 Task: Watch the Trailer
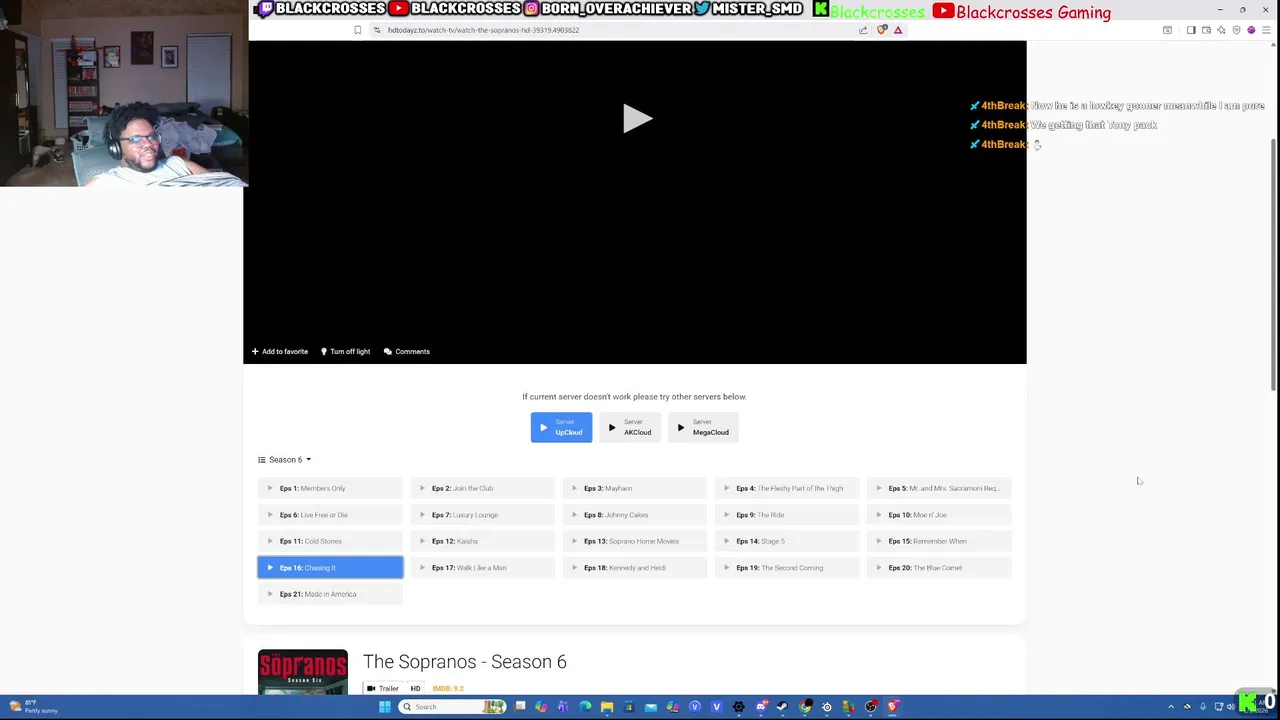coord(382,688)
